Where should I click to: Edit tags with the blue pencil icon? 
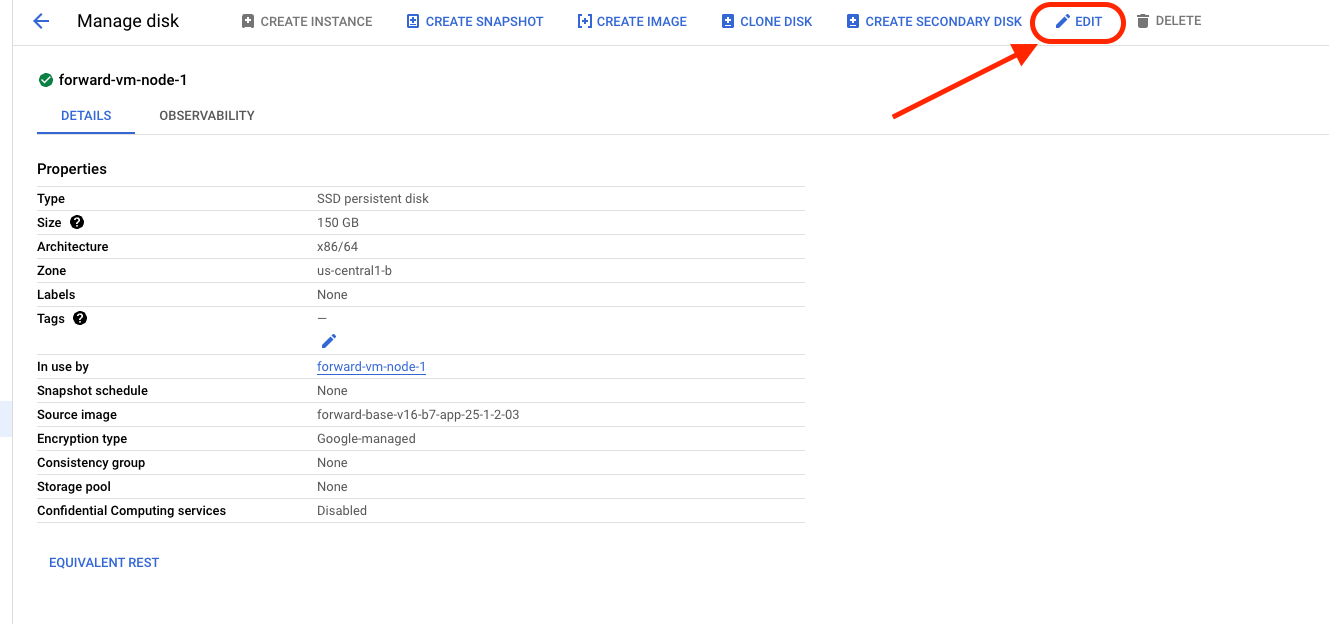click(328, 341)
